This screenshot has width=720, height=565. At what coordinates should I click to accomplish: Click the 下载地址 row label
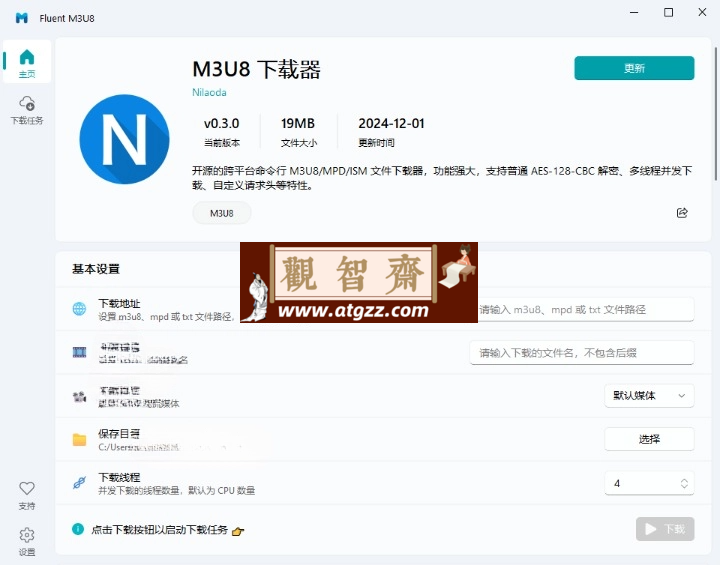pyautogui.click(x=119, y=304)
